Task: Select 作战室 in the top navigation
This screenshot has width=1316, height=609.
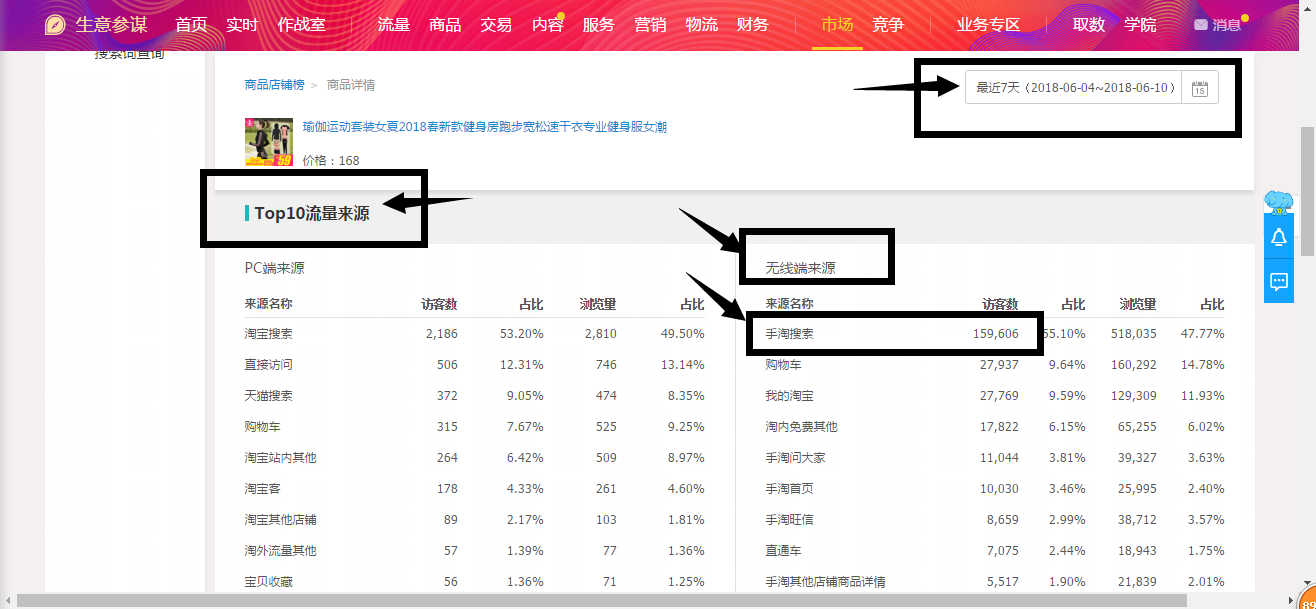Action: click(x=301, y=25)
